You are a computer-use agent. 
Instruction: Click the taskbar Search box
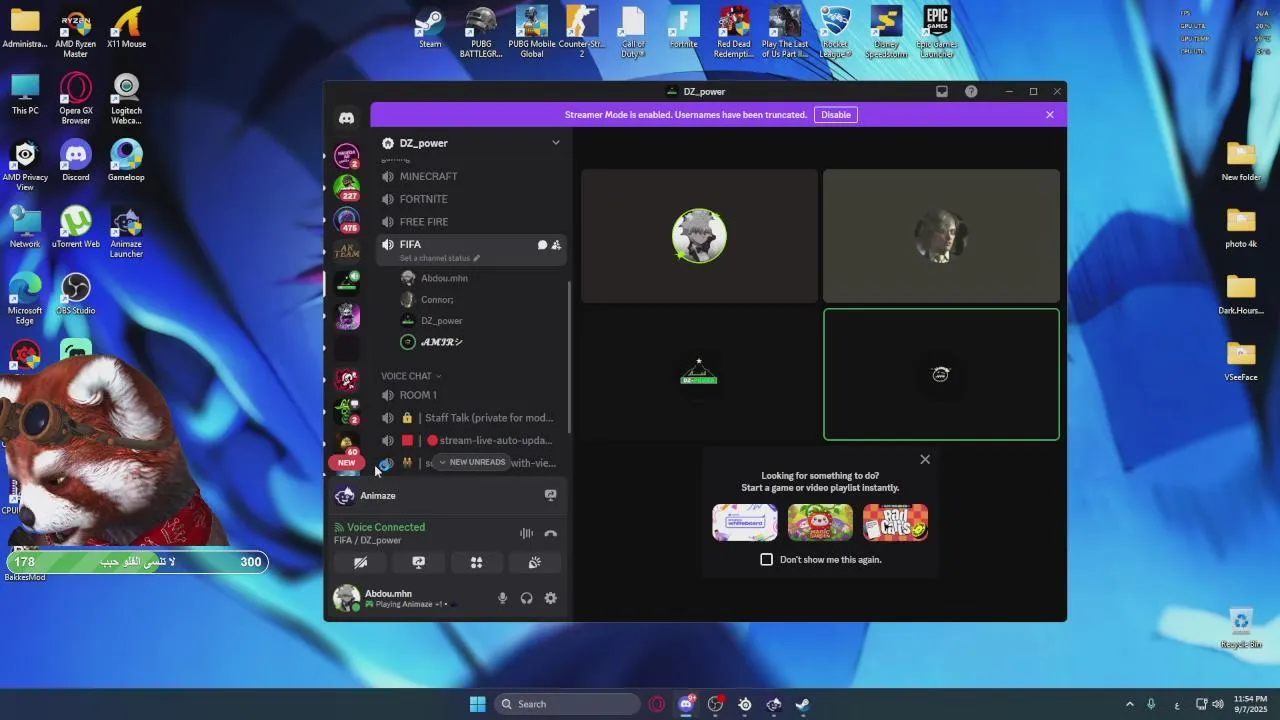pyautogui.click(x=568, y=704)
